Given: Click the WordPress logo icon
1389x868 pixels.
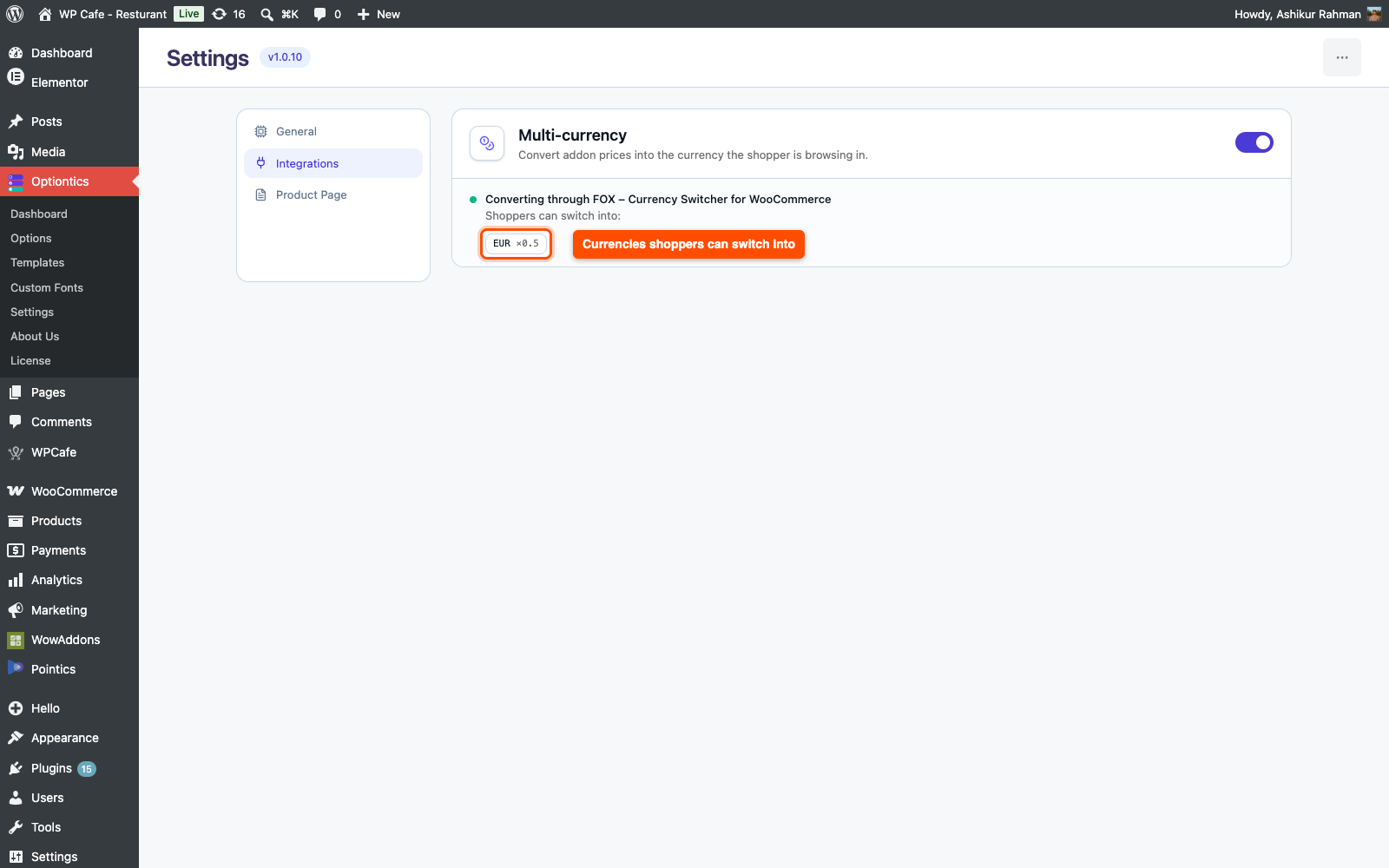Looking at the screenshot, I should [x=15, y=14].
